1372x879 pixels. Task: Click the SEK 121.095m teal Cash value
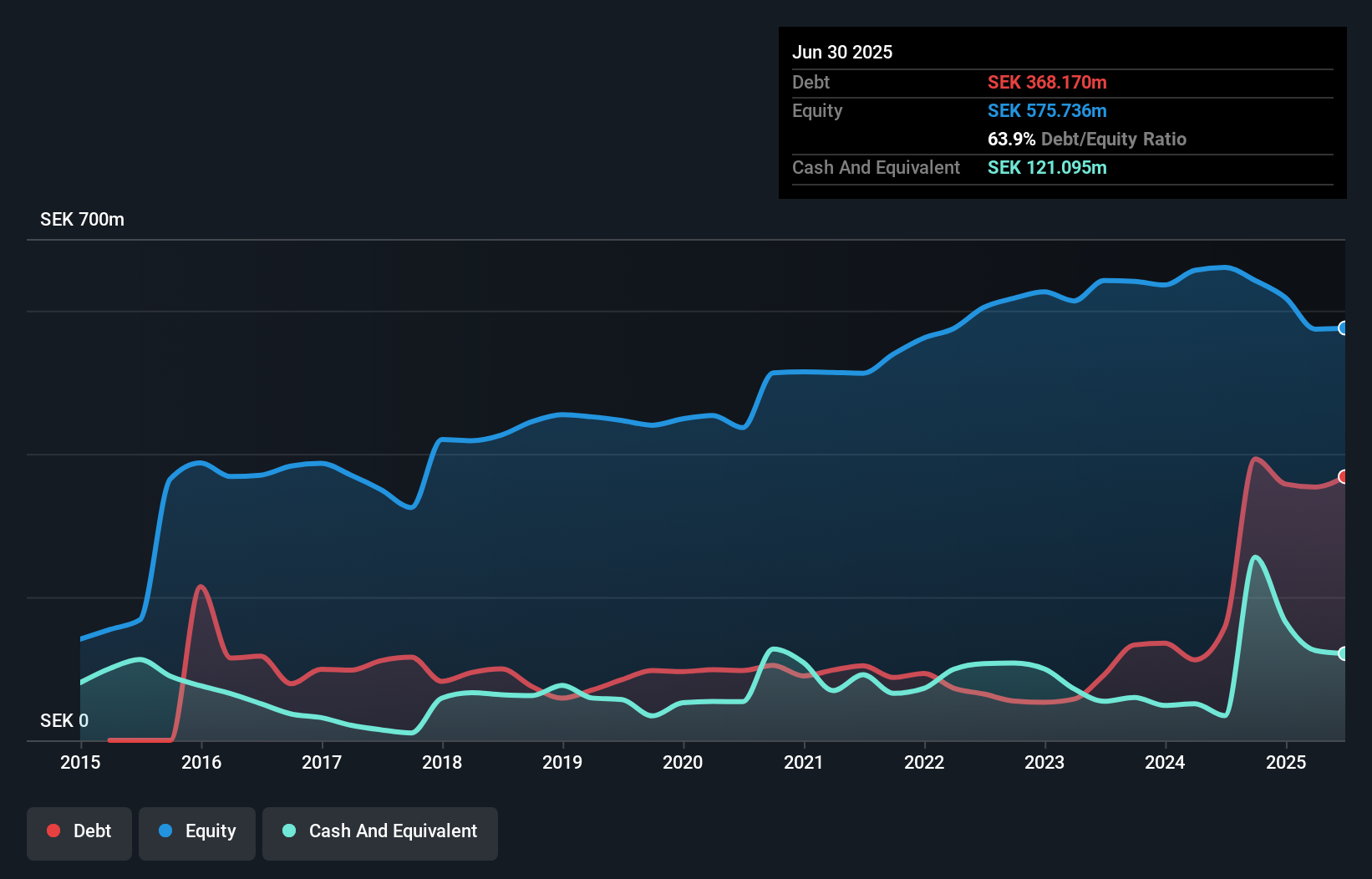1046,168
